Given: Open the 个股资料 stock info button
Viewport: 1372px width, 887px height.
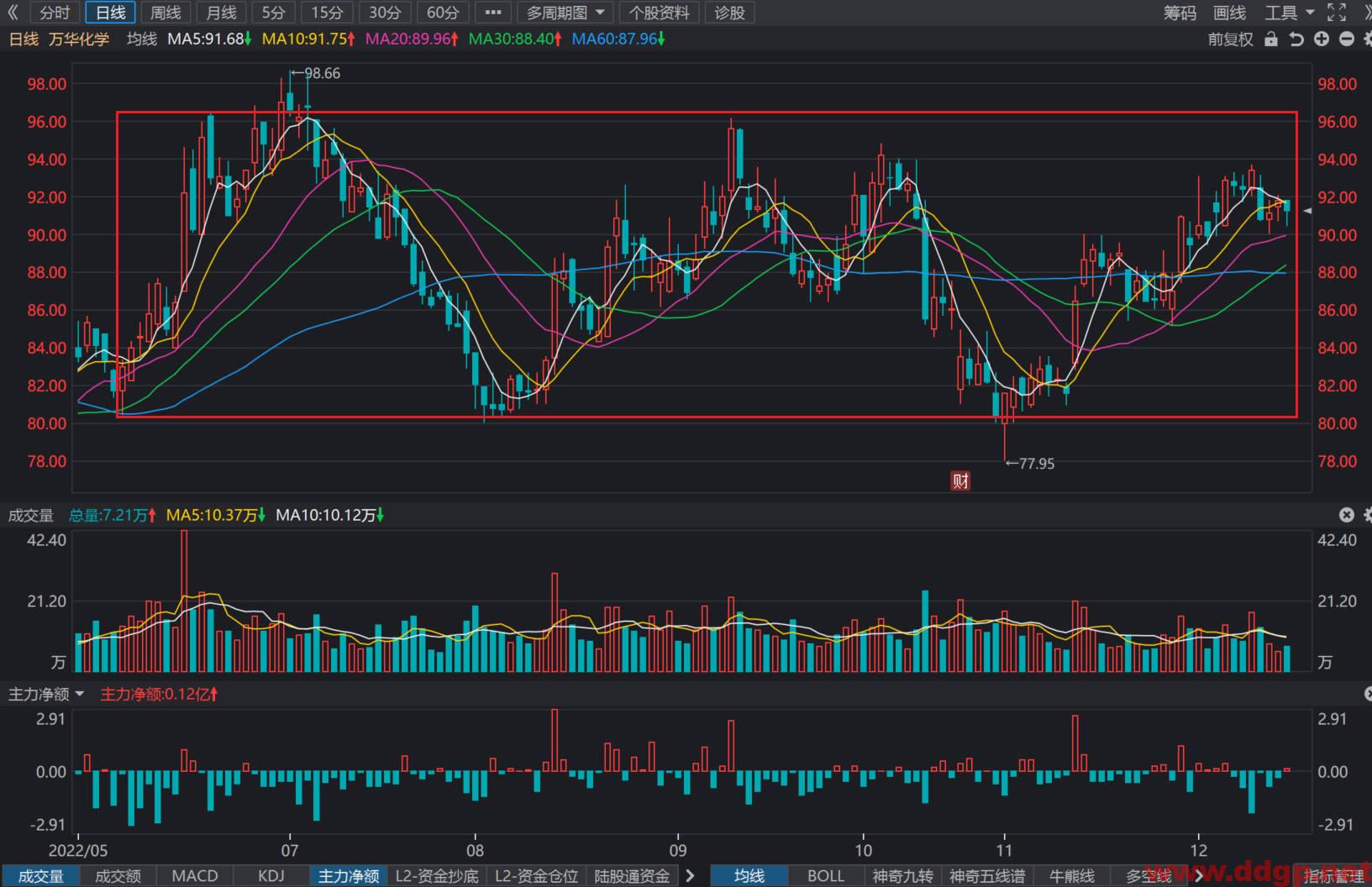Looking at the screenshot, I should tap(660, 13).
